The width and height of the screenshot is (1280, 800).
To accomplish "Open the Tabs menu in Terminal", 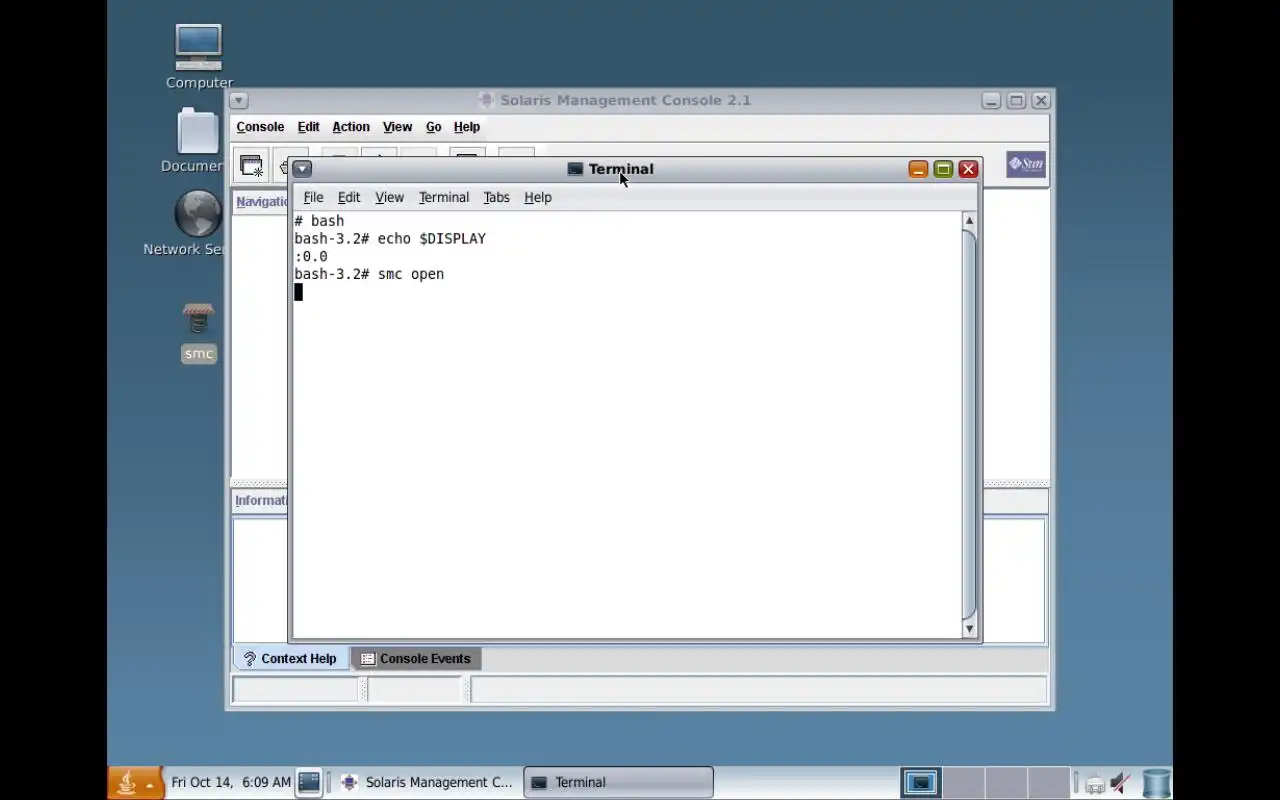I will 496,197.
